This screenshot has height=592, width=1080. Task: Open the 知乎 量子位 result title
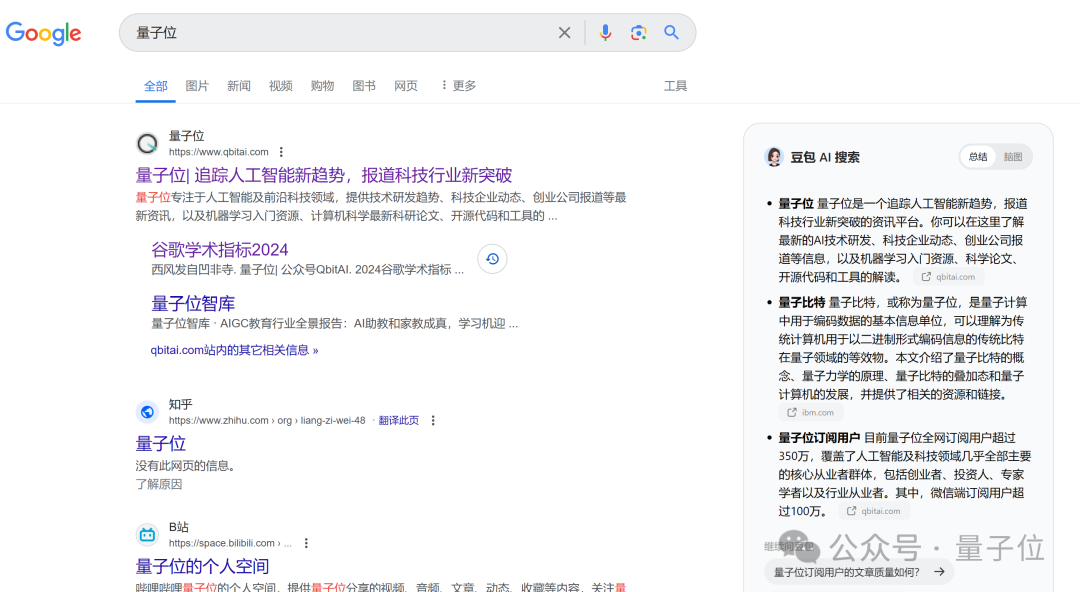click(x=160, y=443)
